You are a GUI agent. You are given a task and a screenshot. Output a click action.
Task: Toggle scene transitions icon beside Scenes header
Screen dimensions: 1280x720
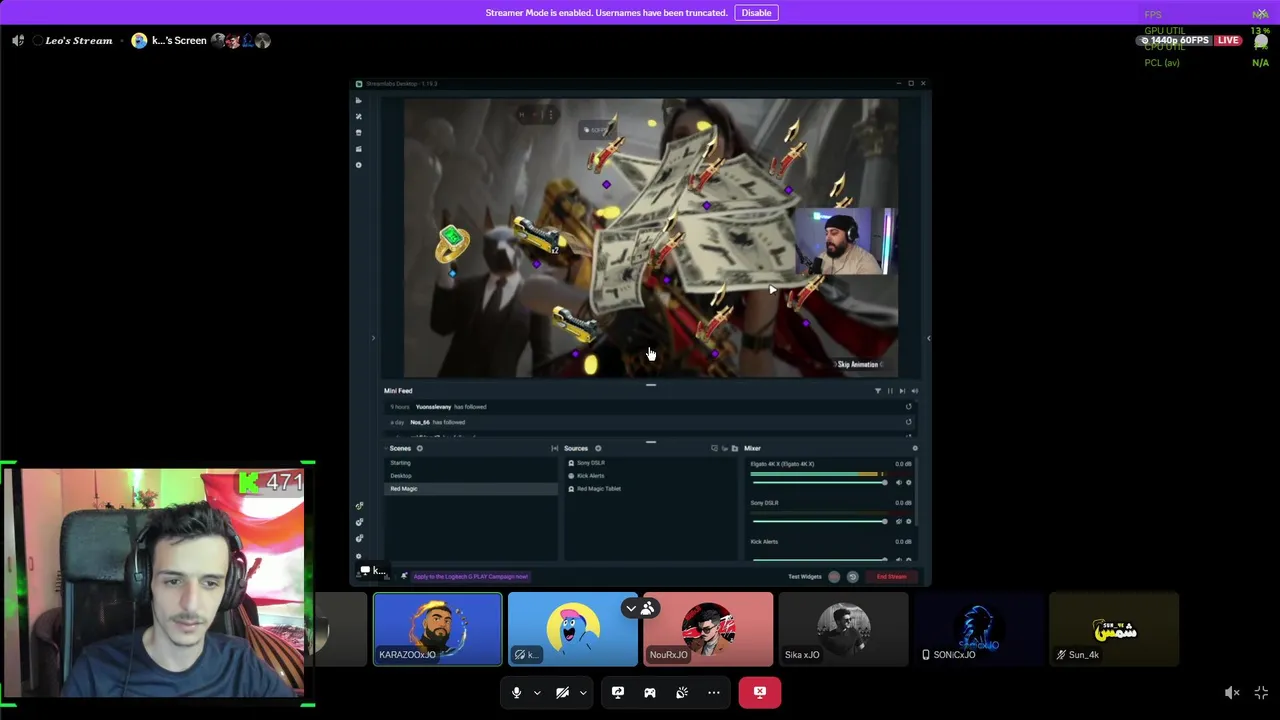click(x=554, y=449)
